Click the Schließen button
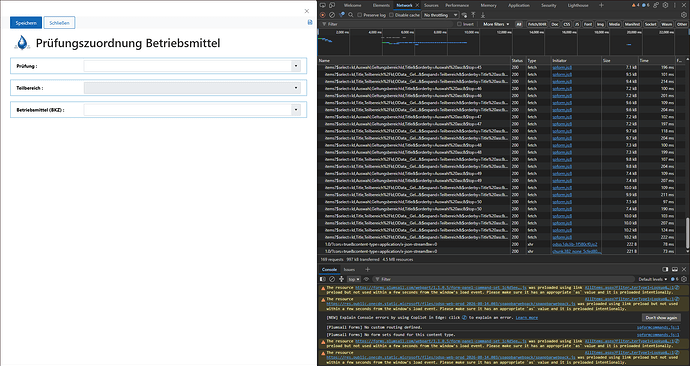This screenshot has width=690, height=366. pos(59,23)
